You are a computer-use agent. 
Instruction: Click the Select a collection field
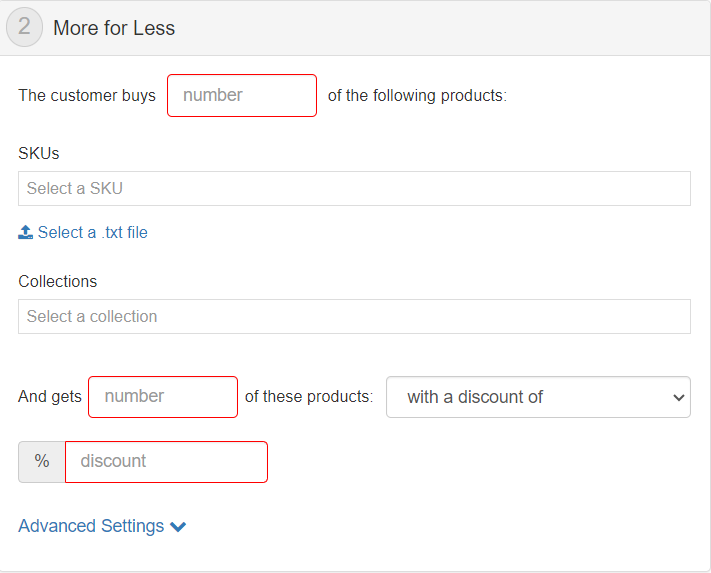coord(354,316)
